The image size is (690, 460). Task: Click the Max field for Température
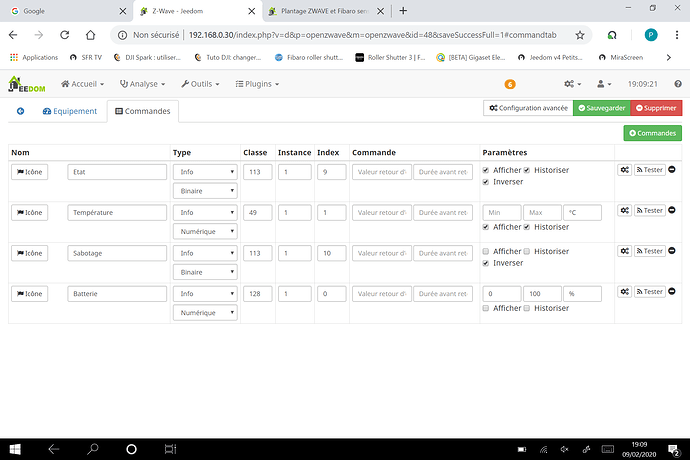click(x=541, y=212)
